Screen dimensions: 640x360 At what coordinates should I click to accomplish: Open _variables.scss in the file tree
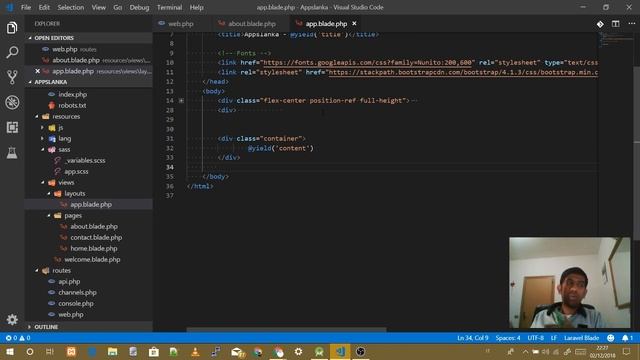85,160
